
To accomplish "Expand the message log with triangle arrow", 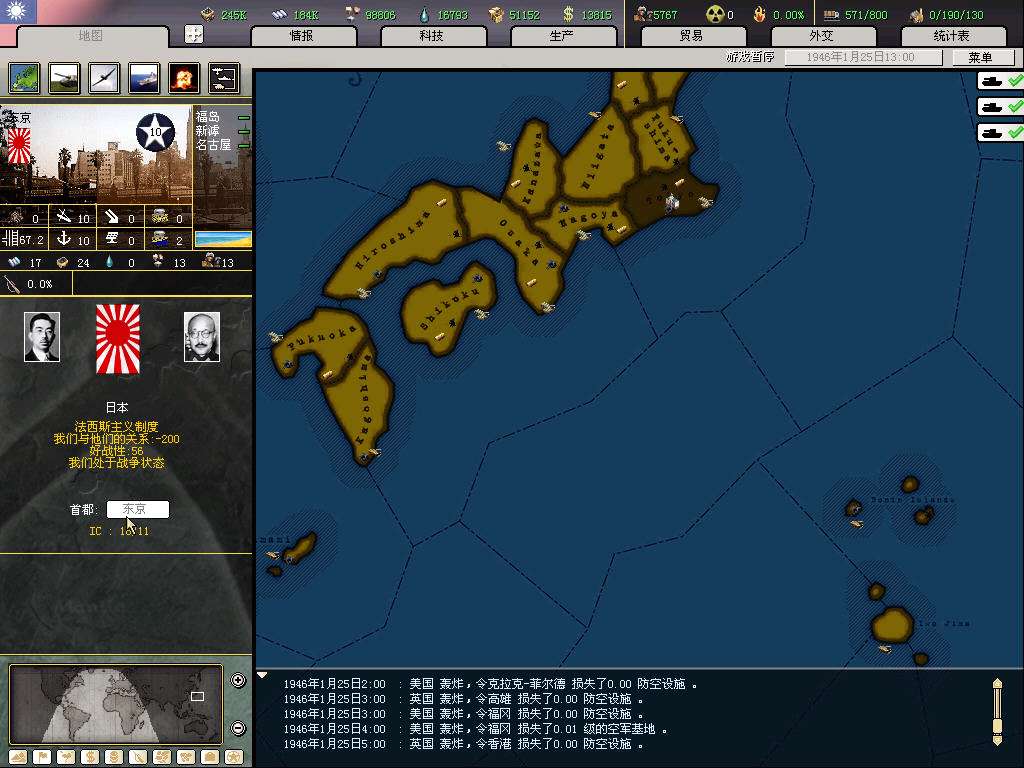I will 263,676.
